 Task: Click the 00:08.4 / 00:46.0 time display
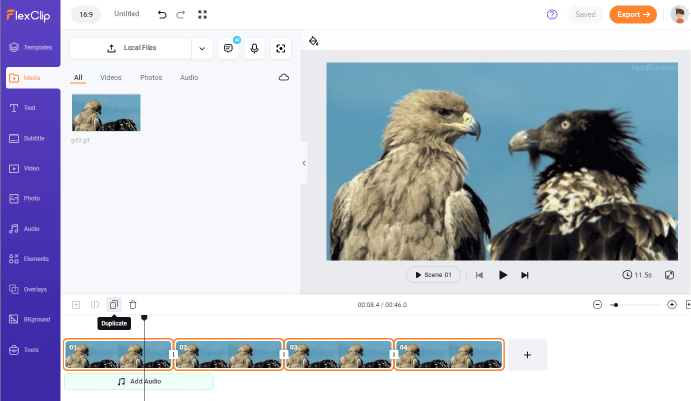tap(382, 304)
